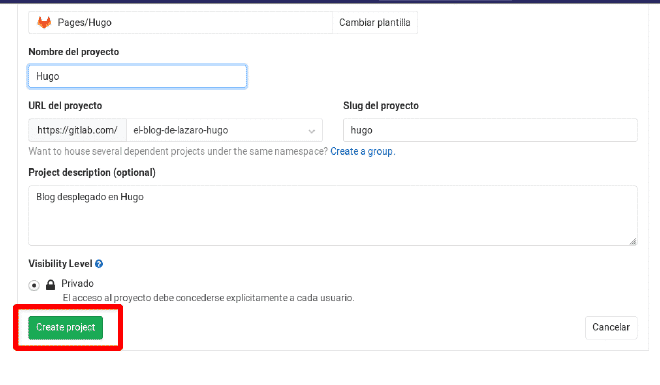Cancel with the Cancelar button
This screenshot has height=385, width=660.
[611, 327]
